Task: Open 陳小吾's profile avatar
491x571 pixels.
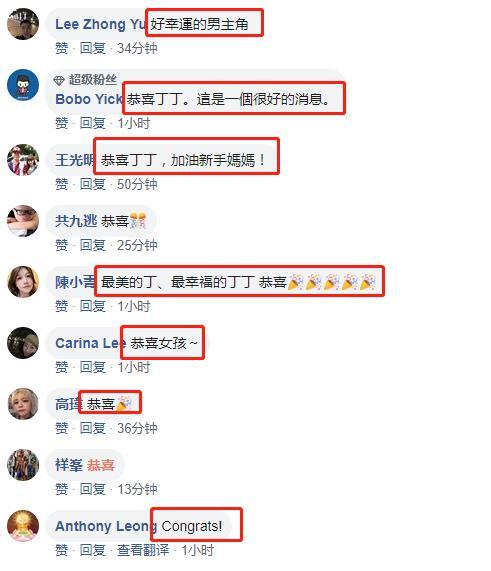Action: click(23, 281)
